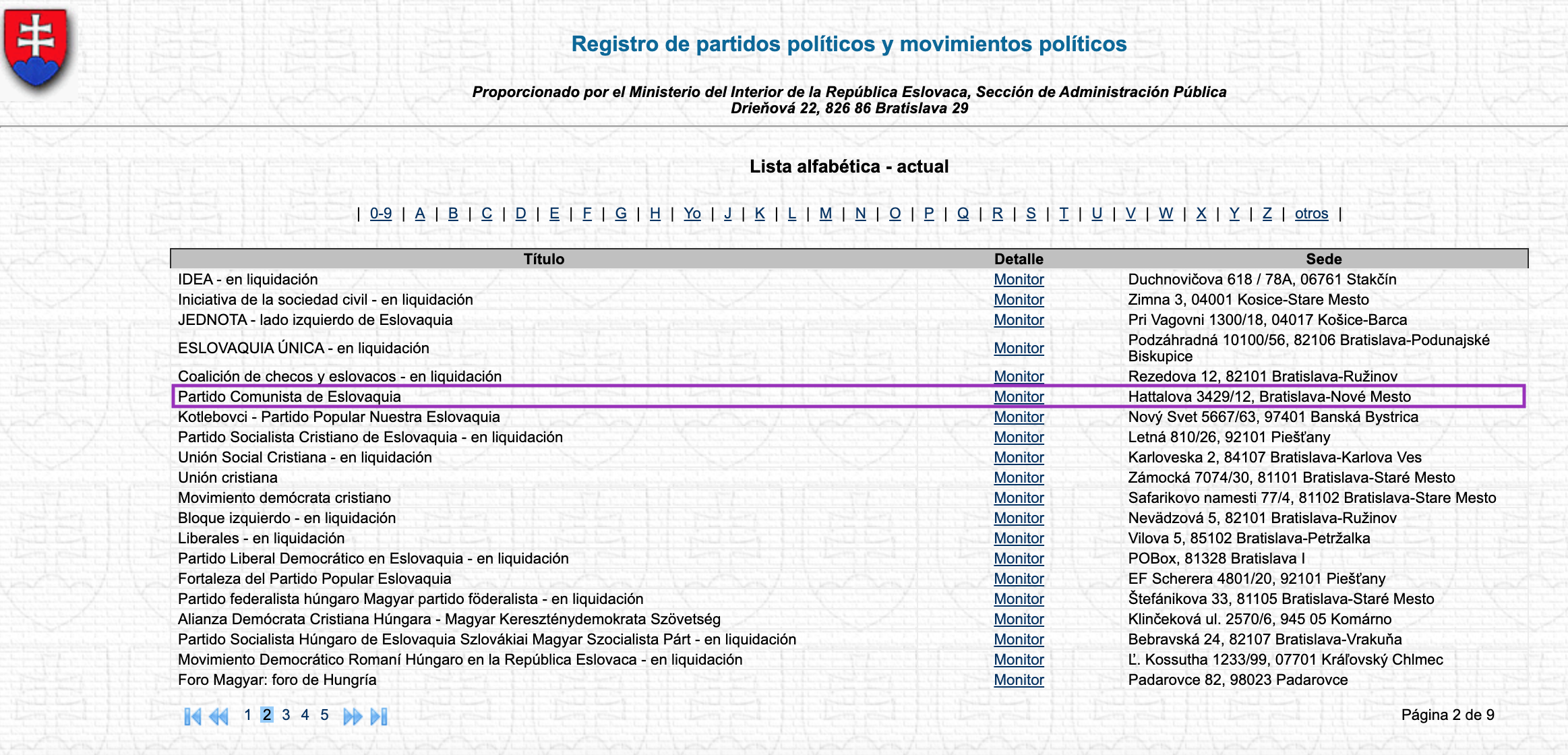Open Monitor for Fortaleza del Partido Popular
Screen dimensions: 1568x755
tap(1019, 578)
